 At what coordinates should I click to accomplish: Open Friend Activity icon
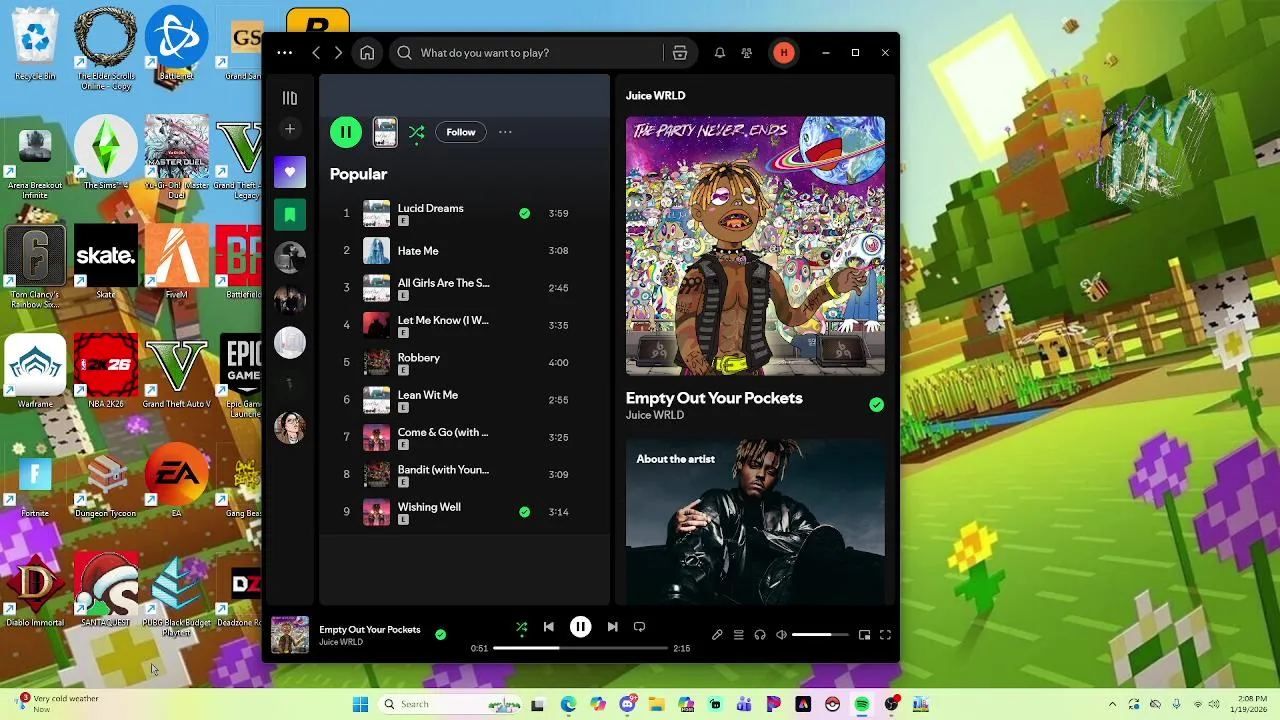click(747, 53)
